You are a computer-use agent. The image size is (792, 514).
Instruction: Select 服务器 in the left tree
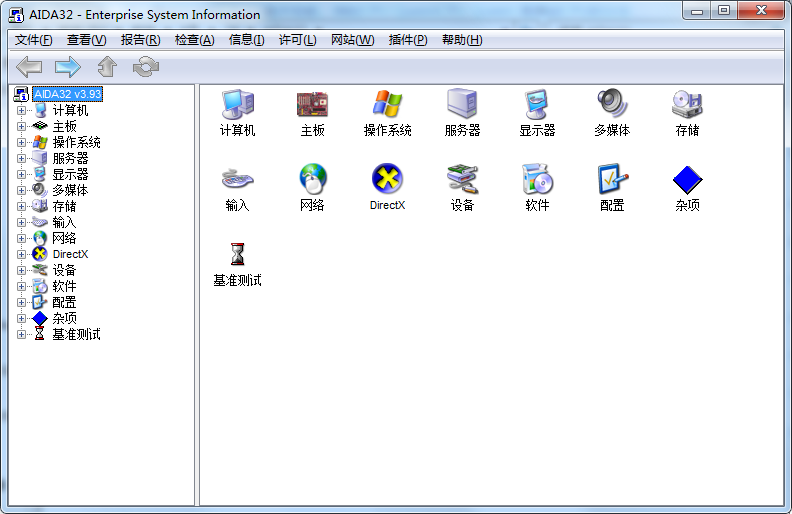pos(70,159)
